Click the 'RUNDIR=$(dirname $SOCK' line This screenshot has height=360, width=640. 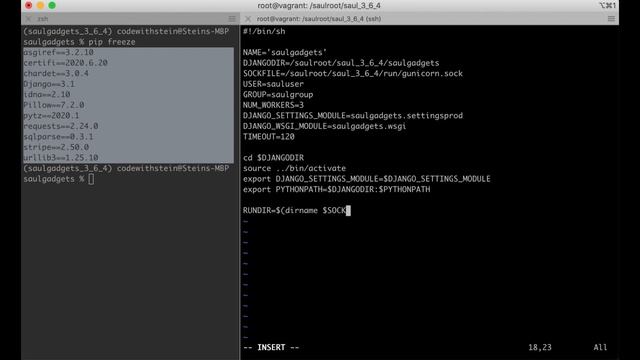(x=294, y=211)
